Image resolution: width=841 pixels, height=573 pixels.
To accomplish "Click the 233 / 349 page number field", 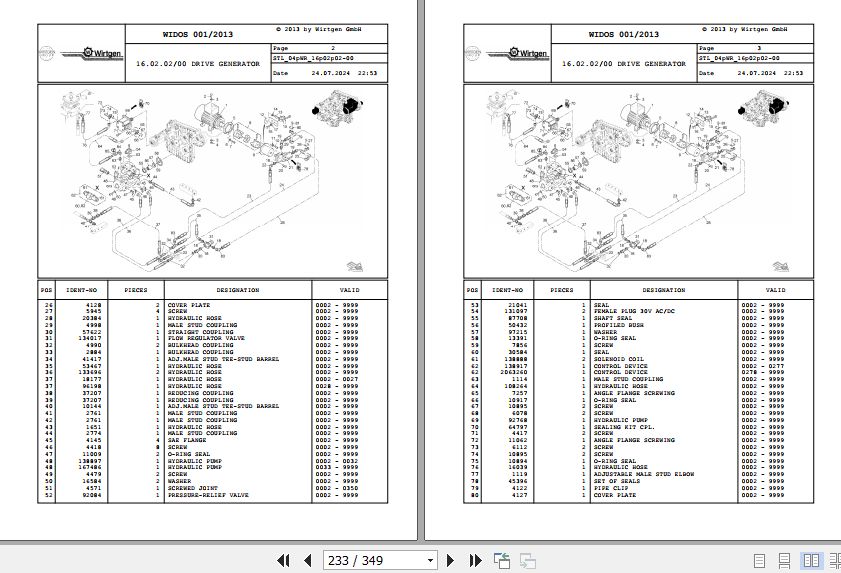I will tap(374, 561).
